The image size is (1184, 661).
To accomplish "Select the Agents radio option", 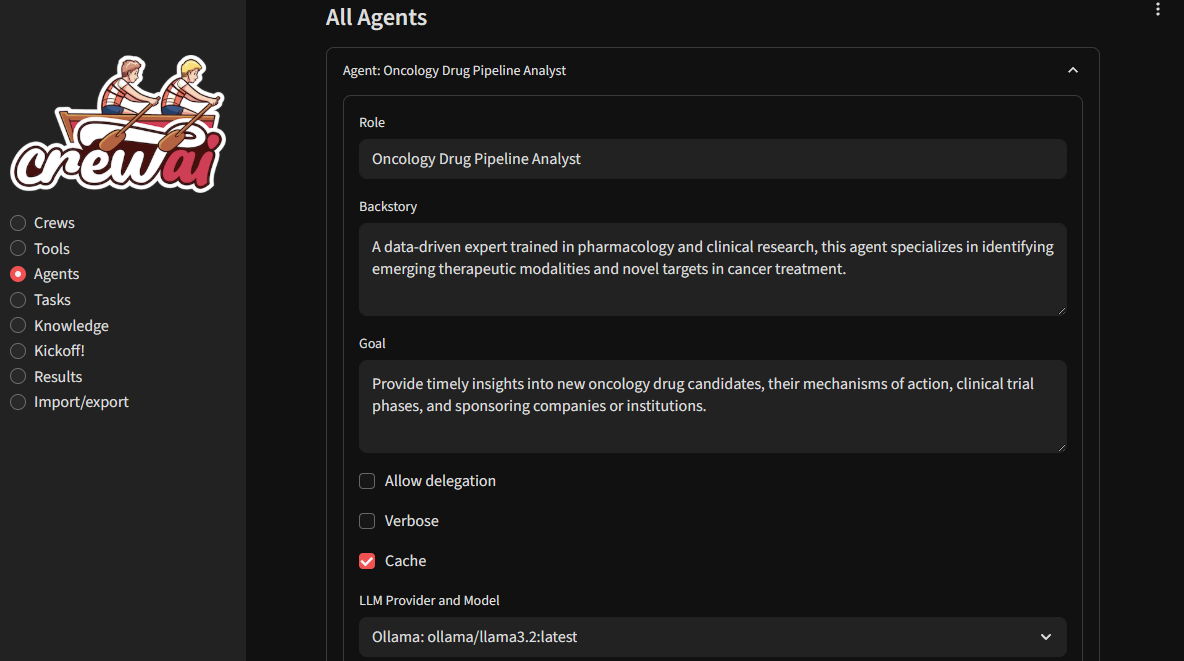I will tap(18, 274).
